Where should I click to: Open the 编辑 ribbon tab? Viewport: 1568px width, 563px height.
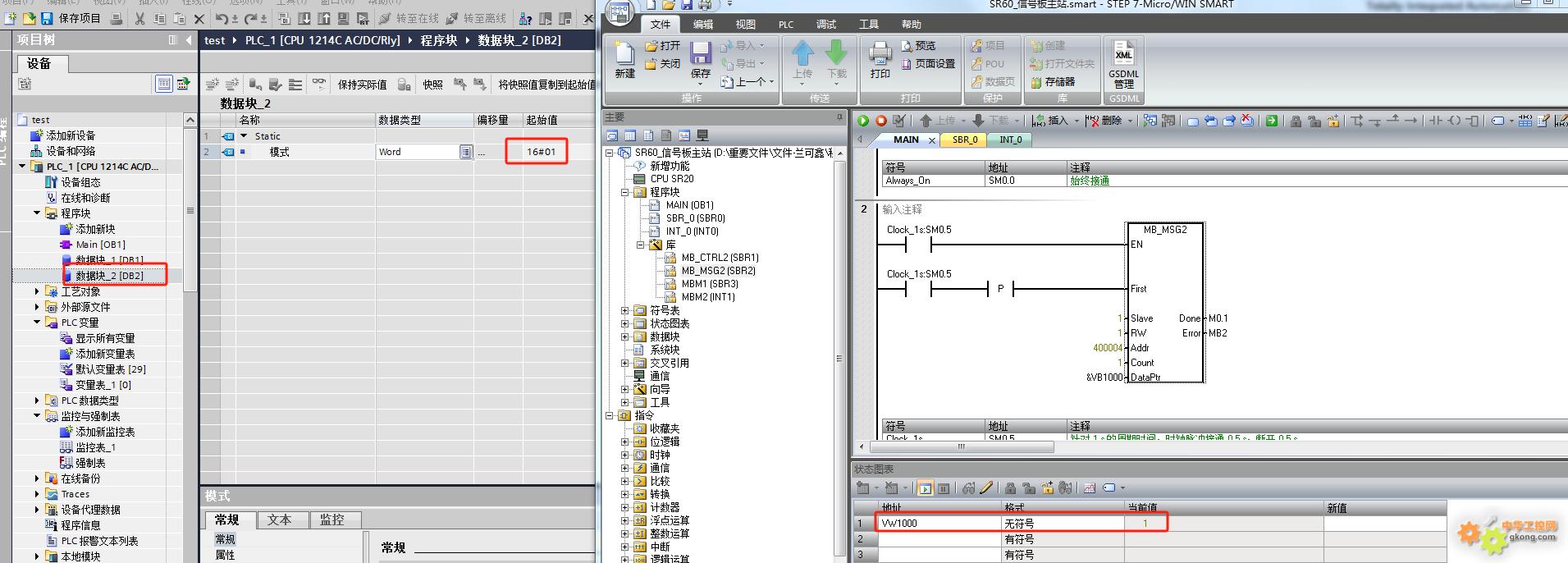[703, 25]
